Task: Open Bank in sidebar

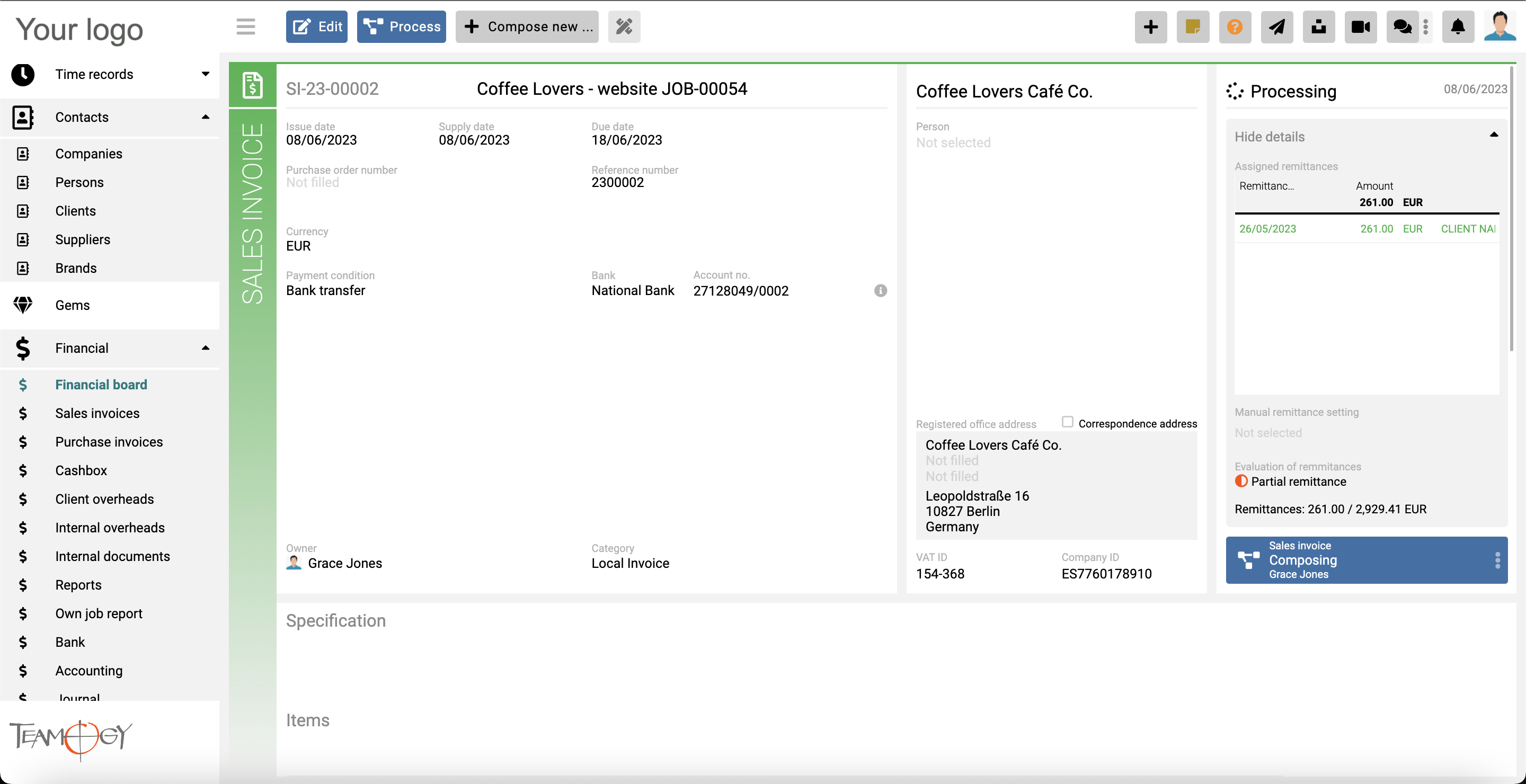Action: point(70,643)
